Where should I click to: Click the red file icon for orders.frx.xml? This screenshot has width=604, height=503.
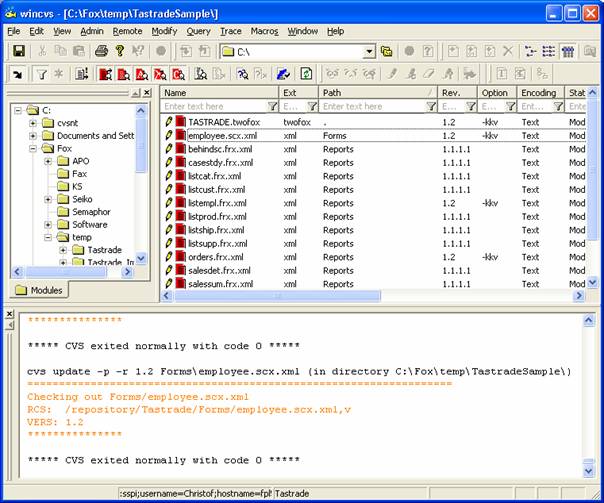[x=181, y=255]
